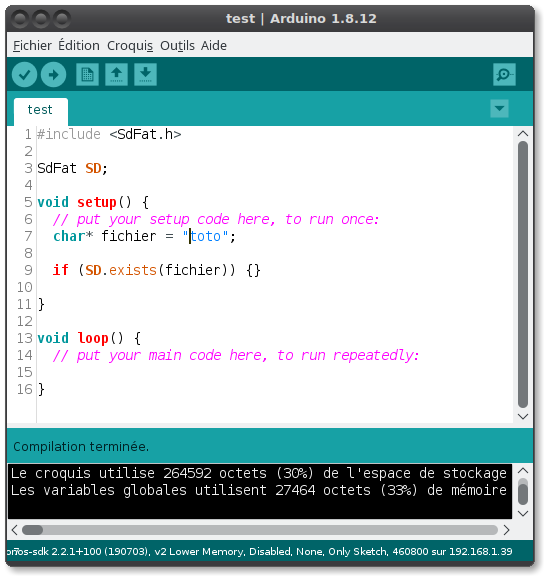Open the Serial Monitor magnifier icon

[x=504, y=75]
